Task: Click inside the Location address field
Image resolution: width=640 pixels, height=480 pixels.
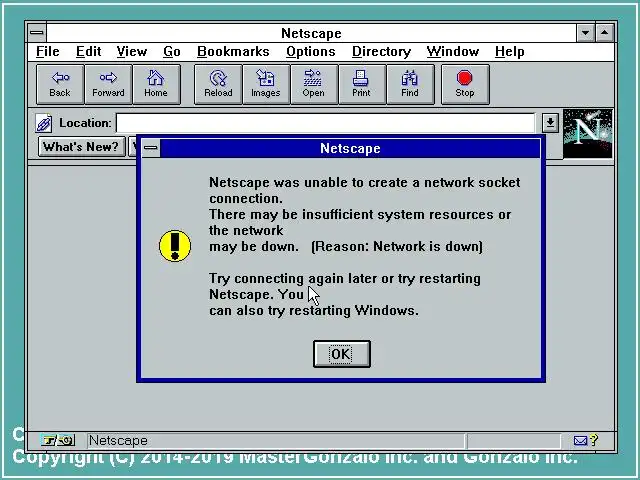Action: point(325,123)
